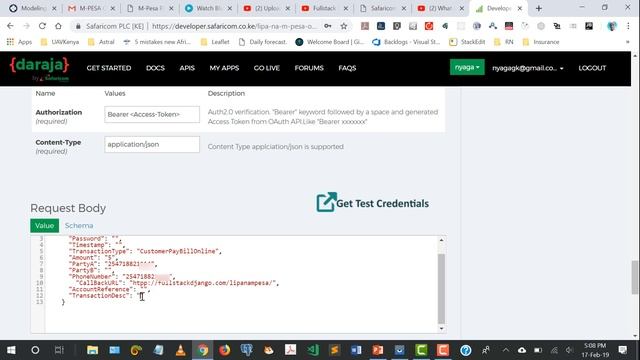Switch to the Schema tab
The height and width of the screenshot is (360, 640).
coord(79,225)
